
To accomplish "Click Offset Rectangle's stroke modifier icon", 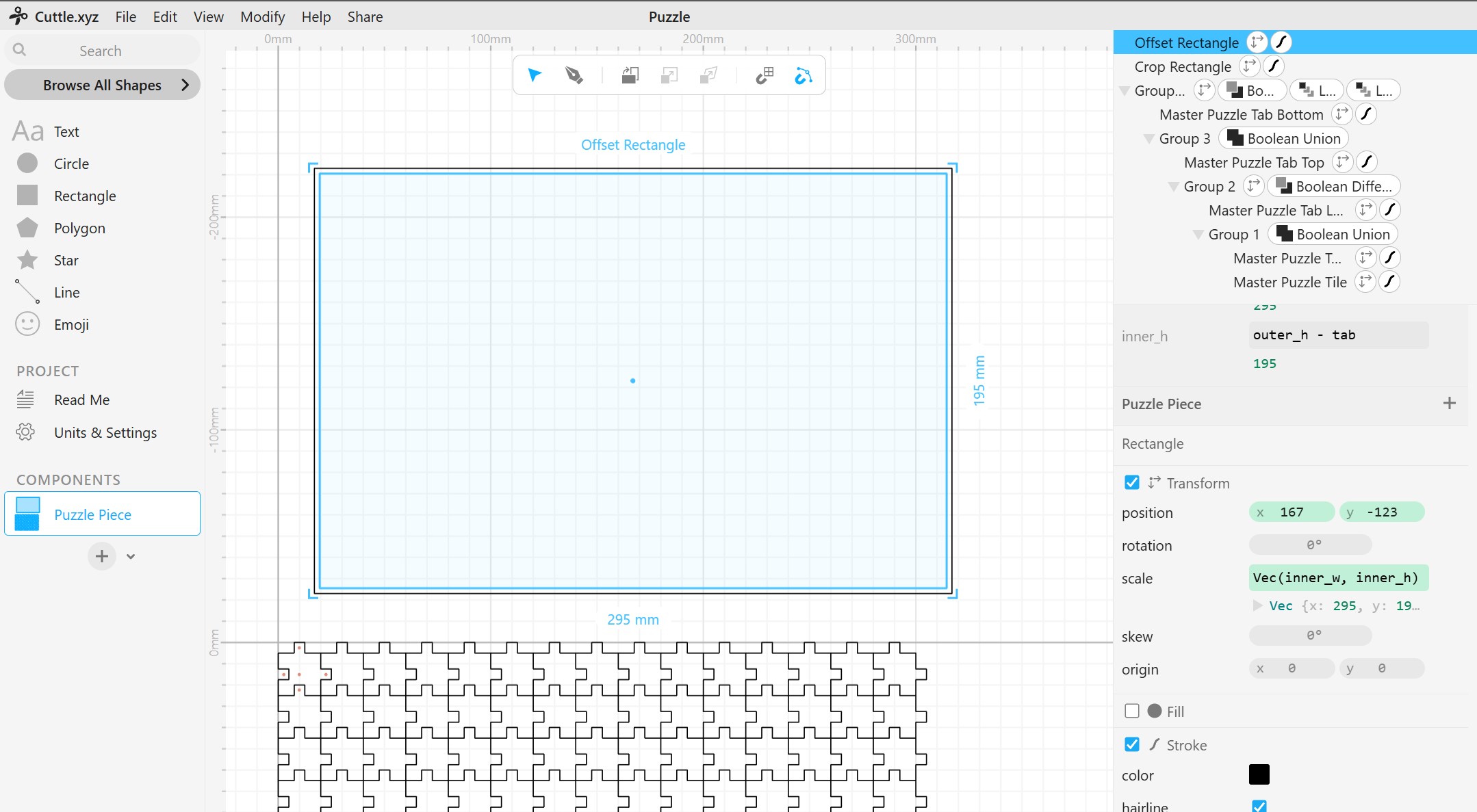I will 1281,42.
